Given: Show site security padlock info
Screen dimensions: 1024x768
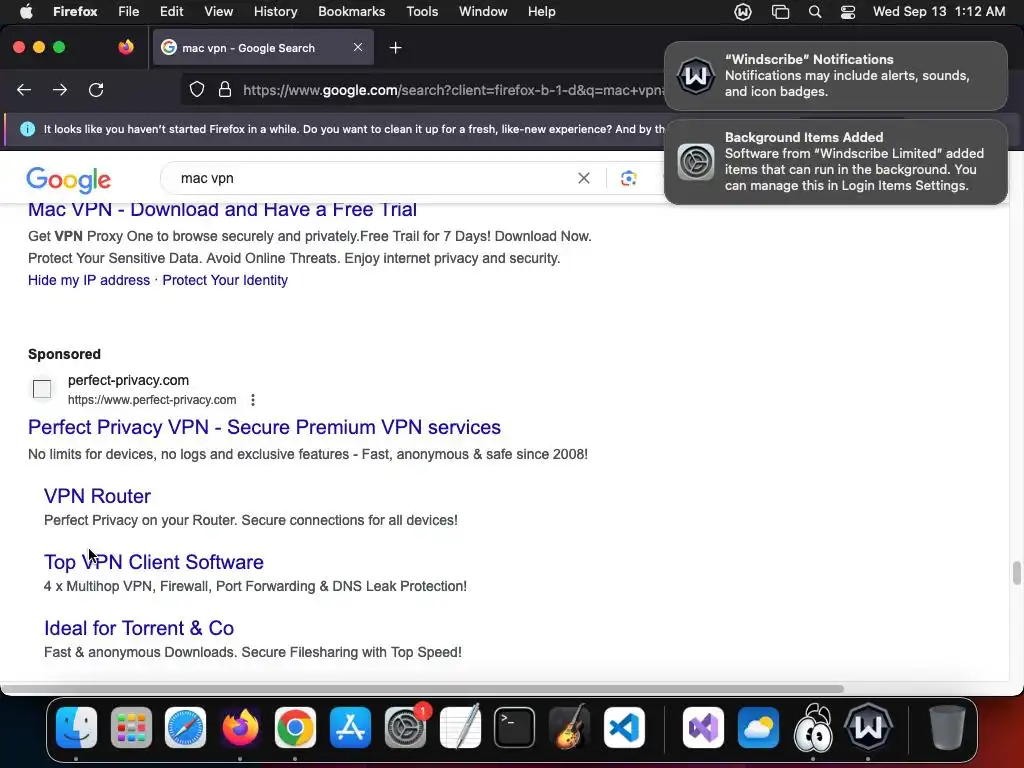Looking at the screenshot, I should point(225,89).
